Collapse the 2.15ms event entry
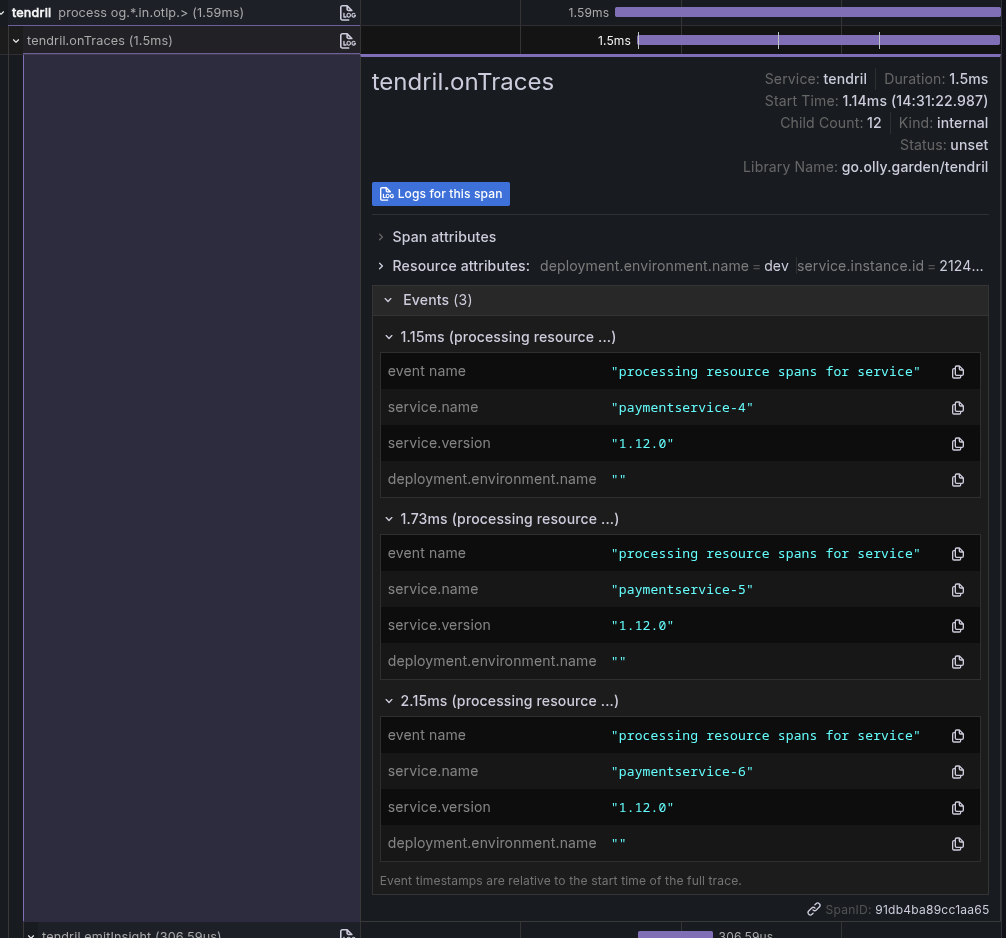The width and height of the screenshot is (1006, 938). point(389,701)
